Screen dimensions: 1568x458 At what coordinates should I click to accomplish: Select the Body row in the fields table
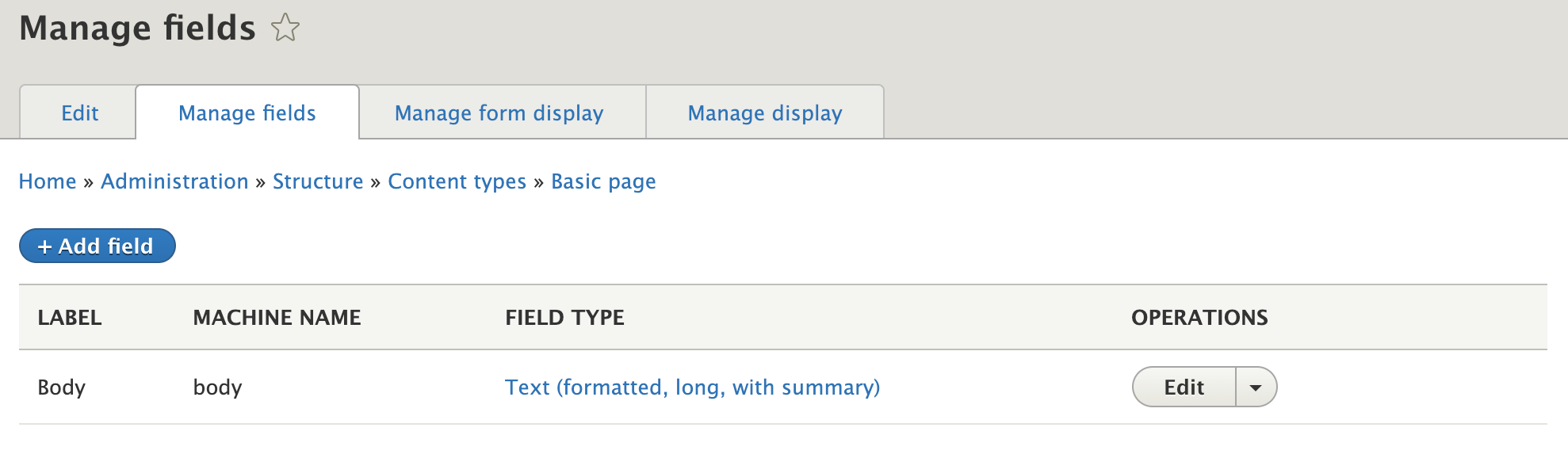coord(62,387)
